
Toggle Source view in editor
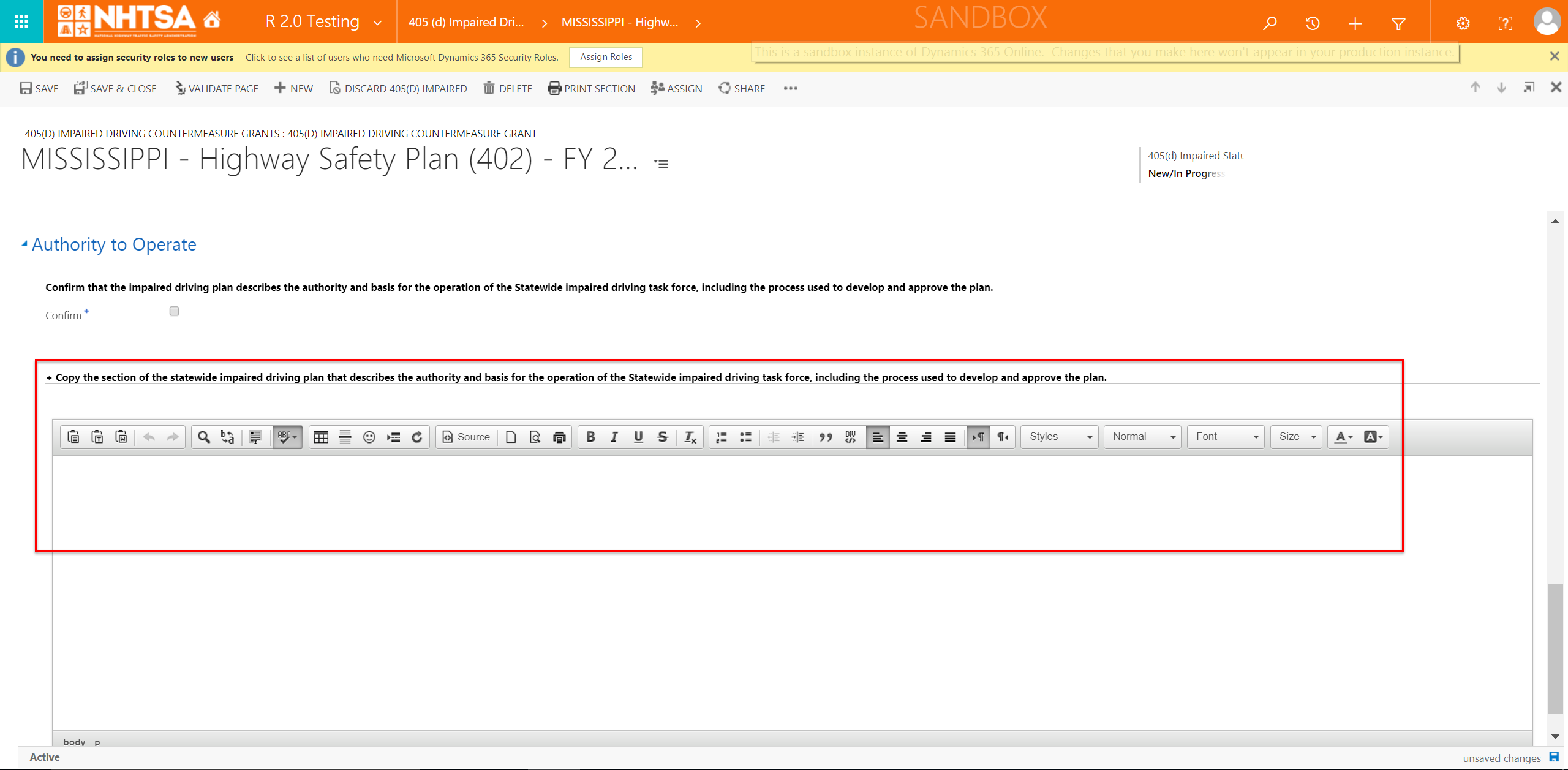point(466,437)
